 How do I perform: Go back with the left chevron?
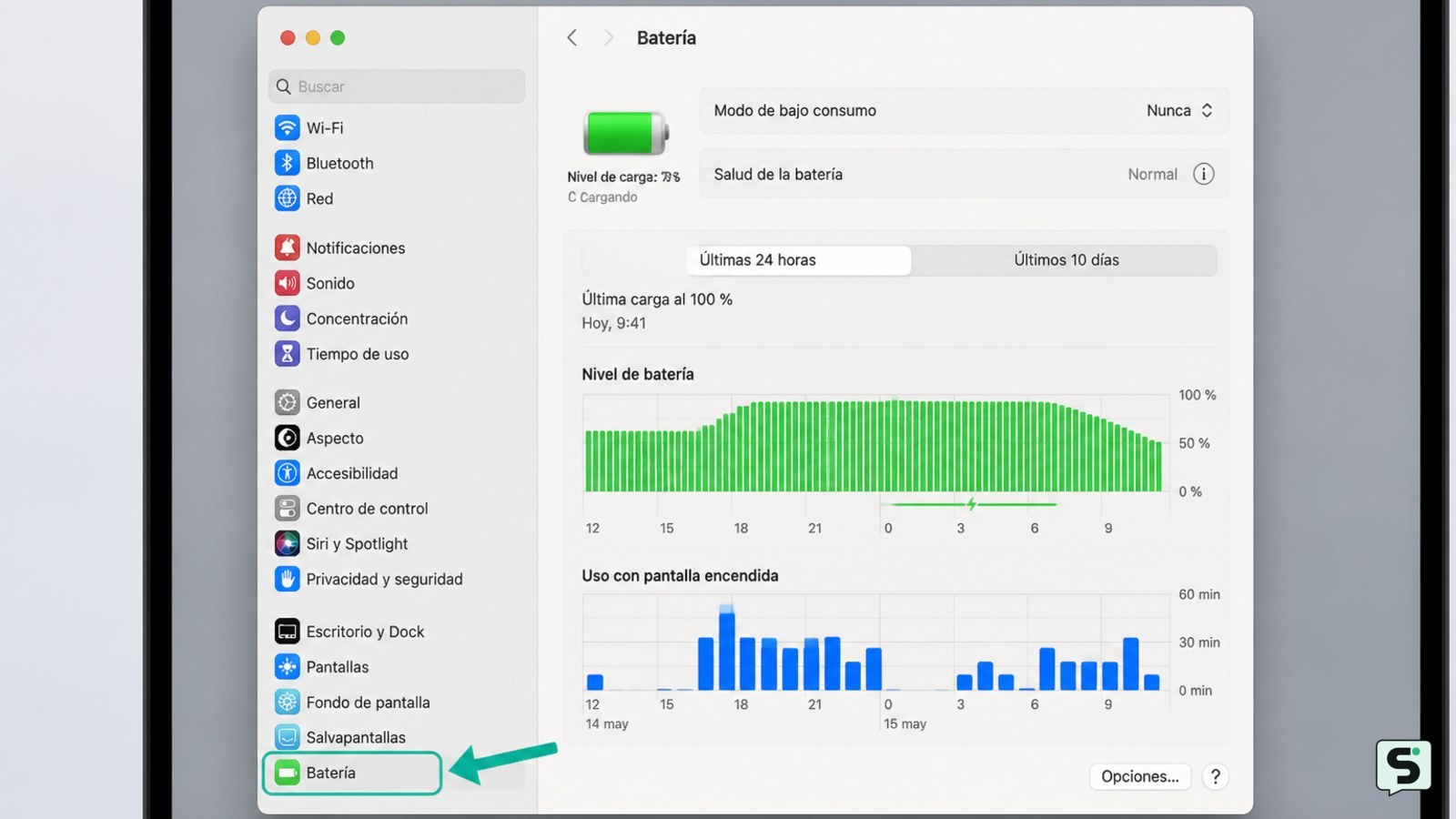571,37
